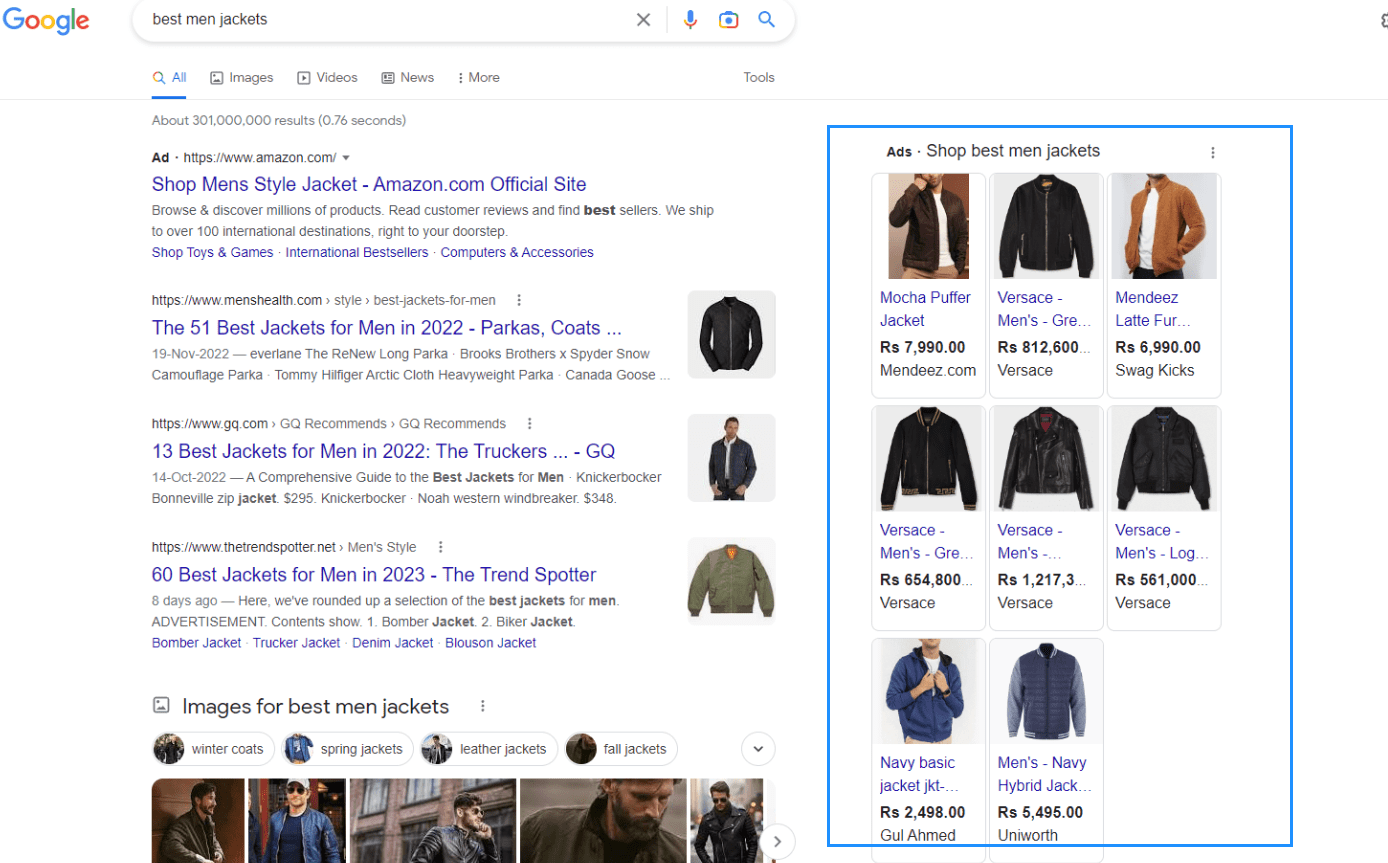Click the Navy basic jacket image
The image size is (1388, 863).
(929, 691)
